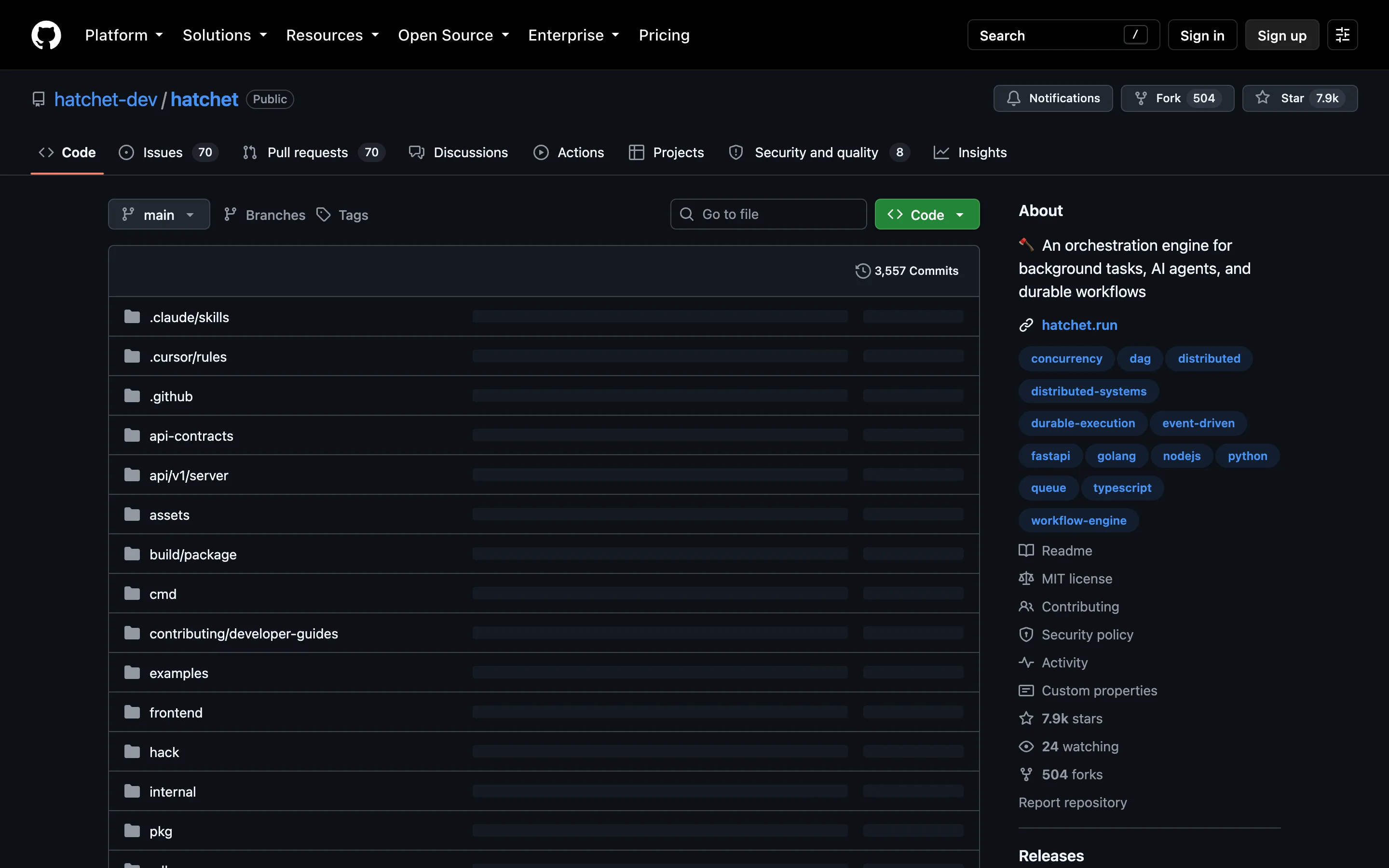Image resolution: width=1389 pixels, height=868 pixels.
Task: Click the people icon beside Contributing
Action: pos(1026,607)
